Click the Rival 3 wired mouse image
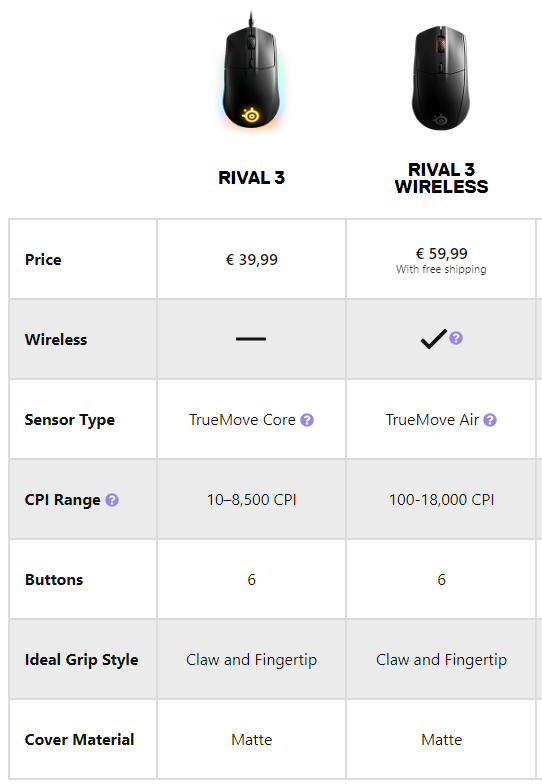The width and height of the screenshot is (542, 784). click(252, 70)
